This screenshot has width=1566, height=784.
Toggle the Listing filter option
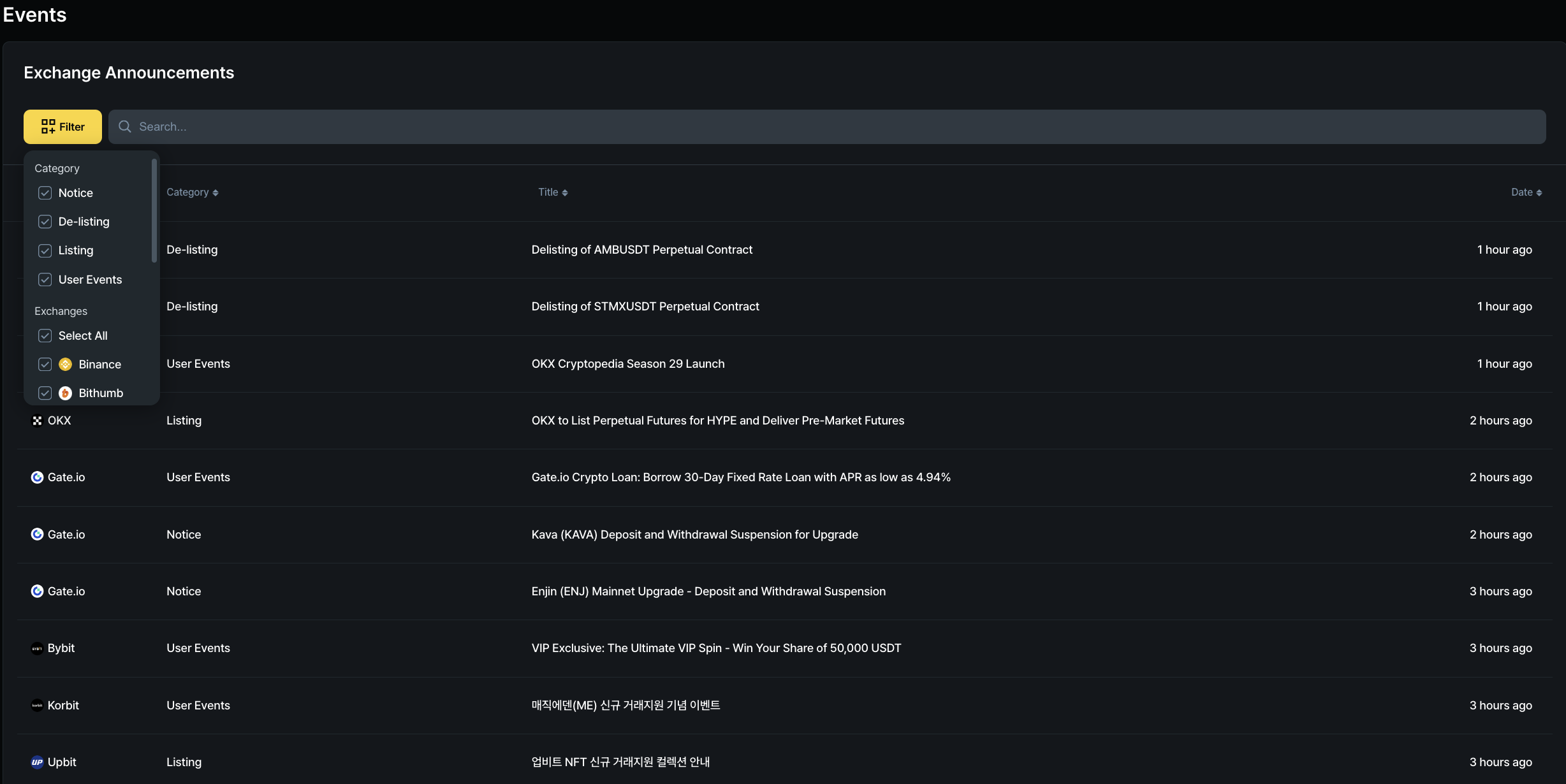45,250
